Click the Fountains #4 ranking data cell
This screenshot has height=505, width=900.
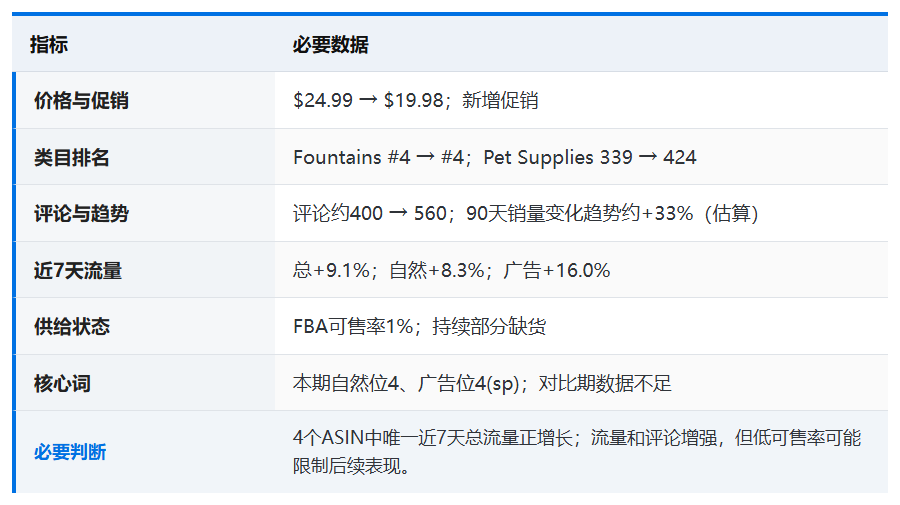[580, 157]
